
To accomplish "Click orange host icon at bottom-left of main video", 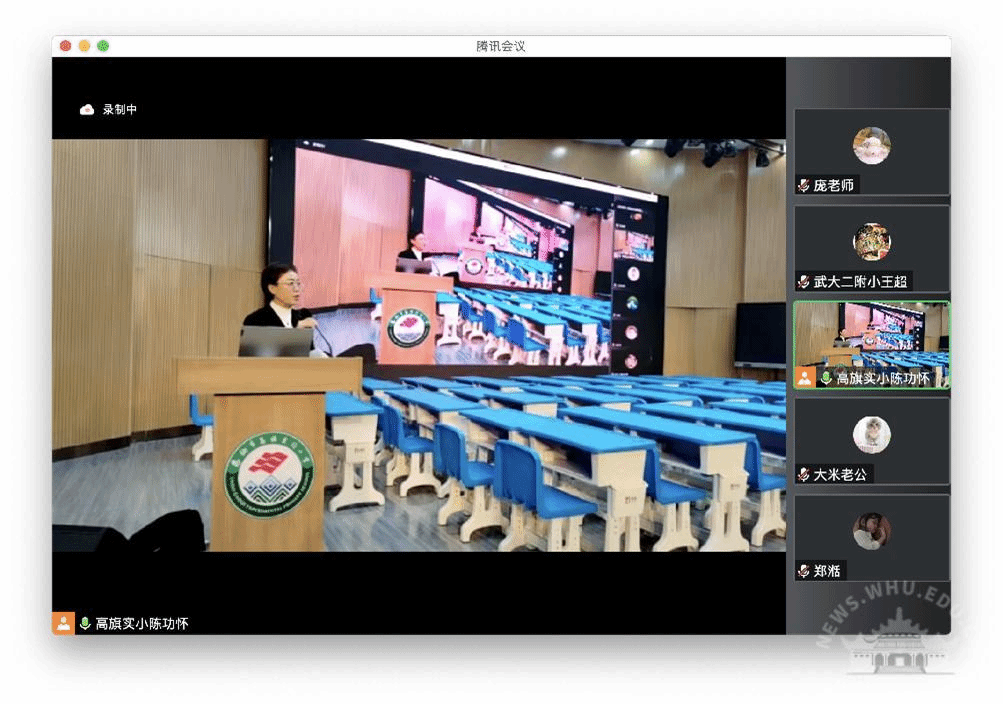I will (63, 623).
